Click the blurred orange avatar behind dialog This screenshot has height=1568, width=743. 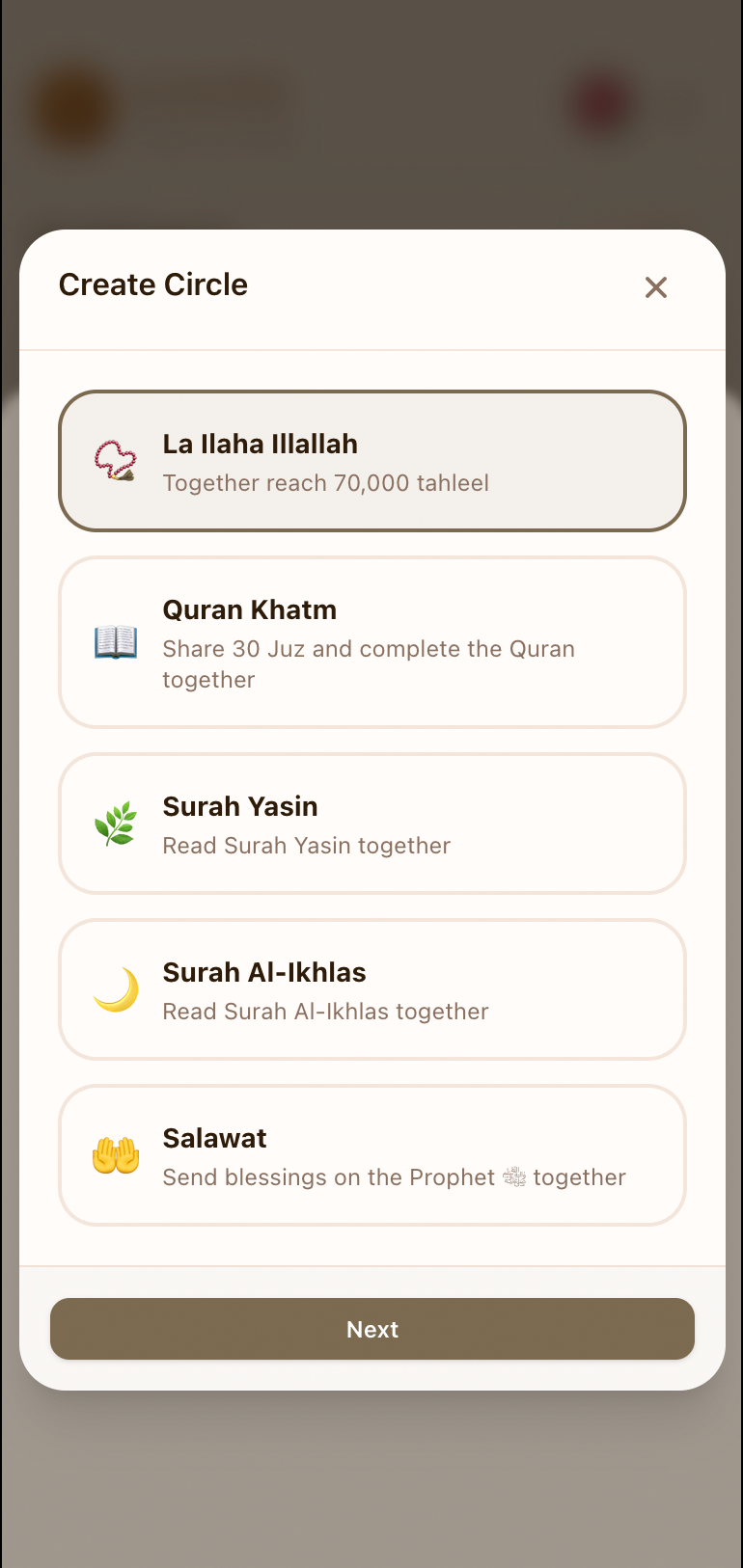(x=72, y=108)
